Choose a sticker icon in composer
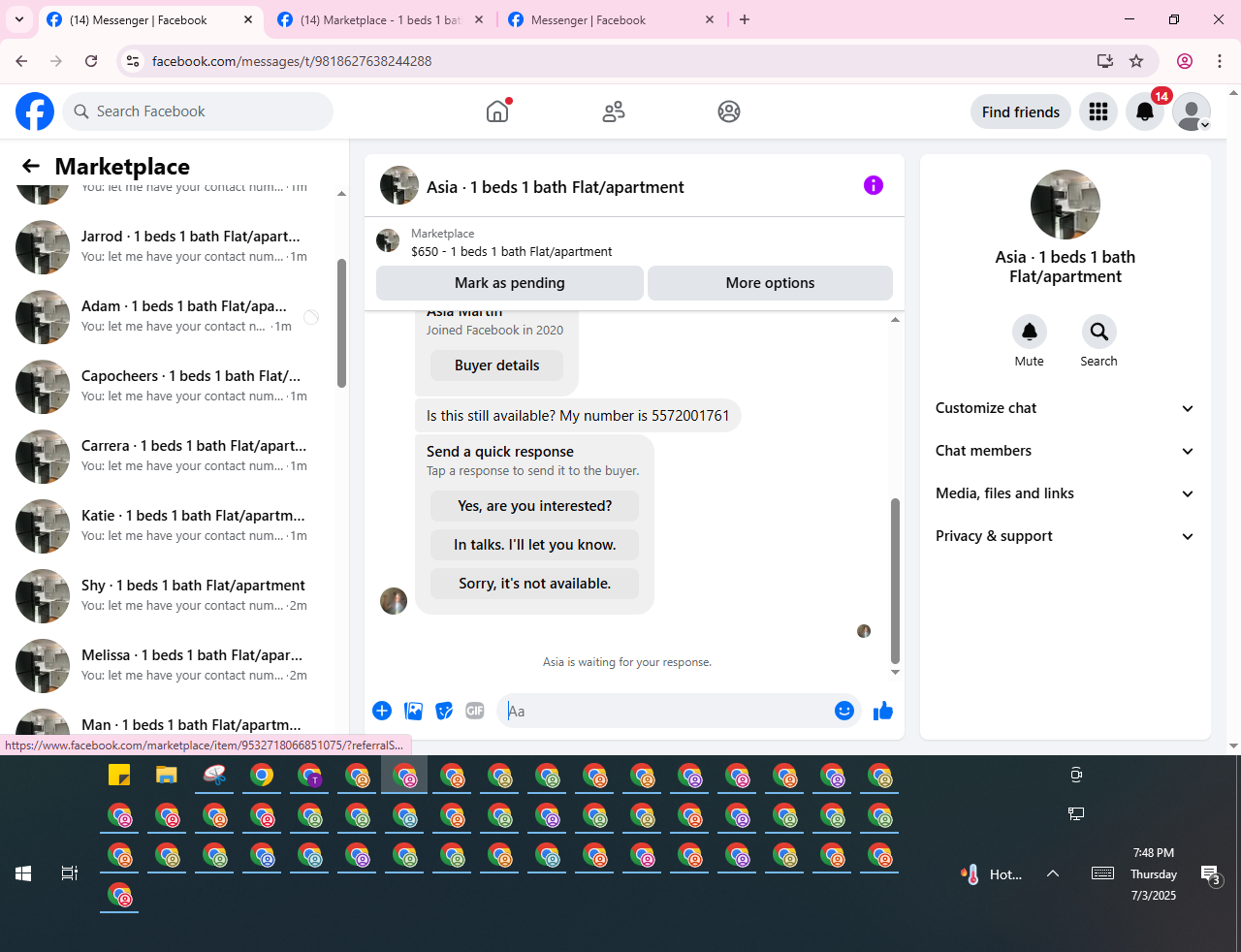This screenshot has height=952, width=1241. [444, 711]
